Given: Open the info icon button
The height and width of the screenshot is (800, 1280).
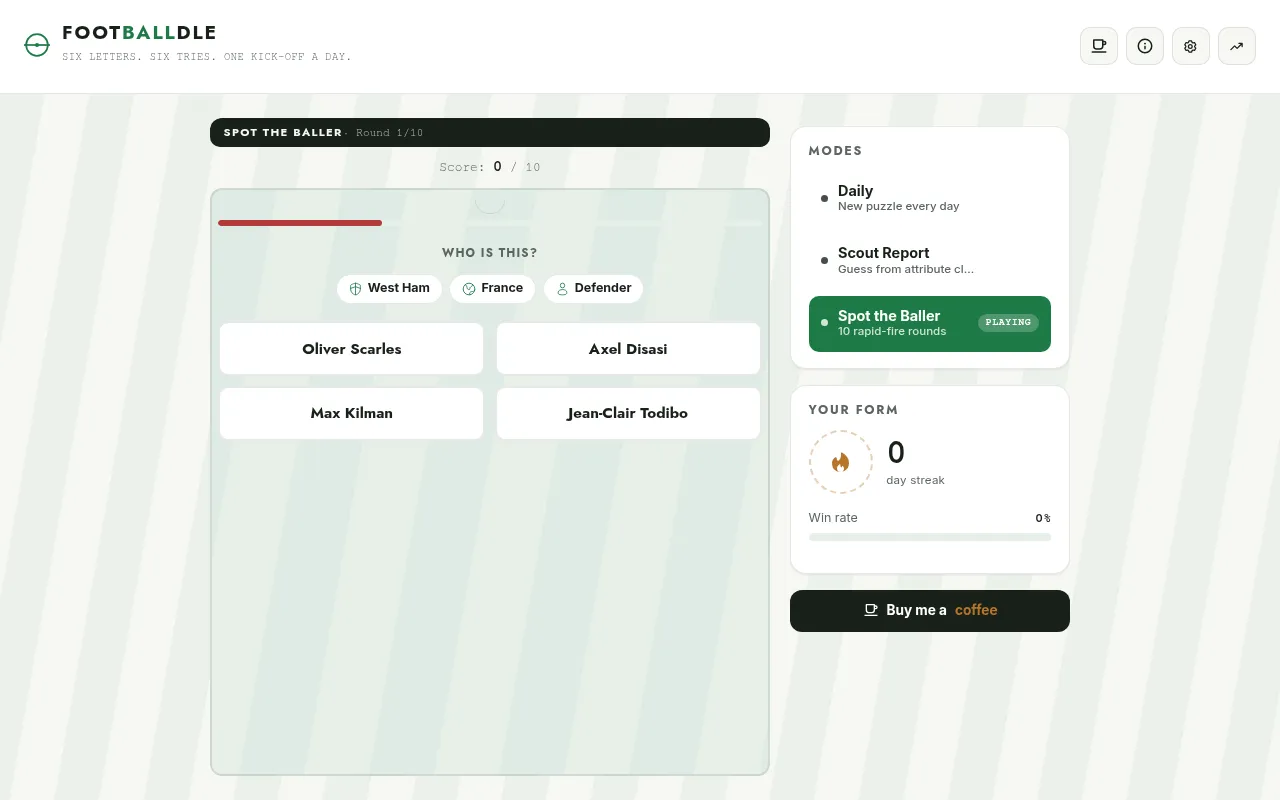Looking at the screenshot, I should click(x=1145, y=46).
